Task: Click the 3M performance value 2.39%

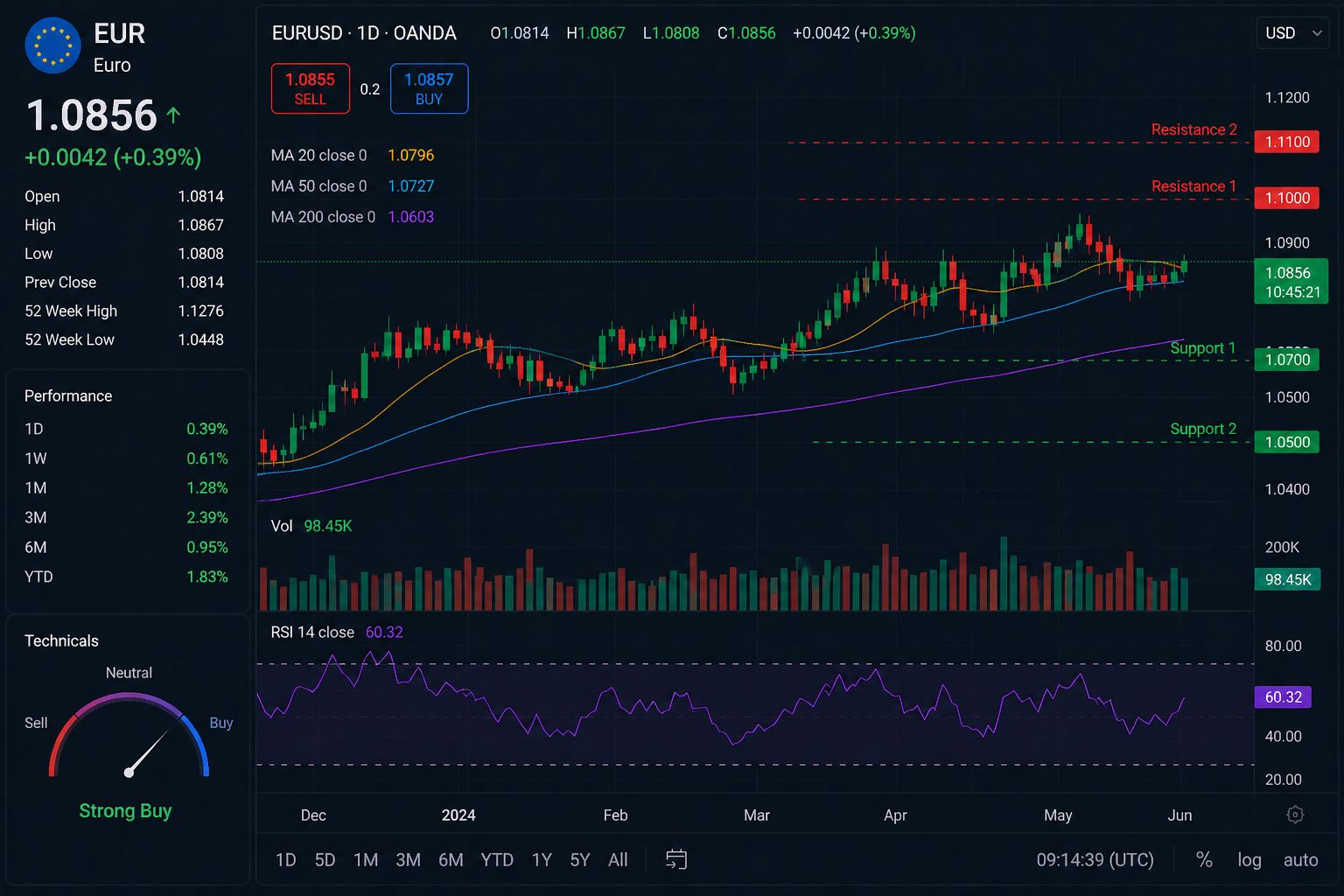Action: pos(207,518)
